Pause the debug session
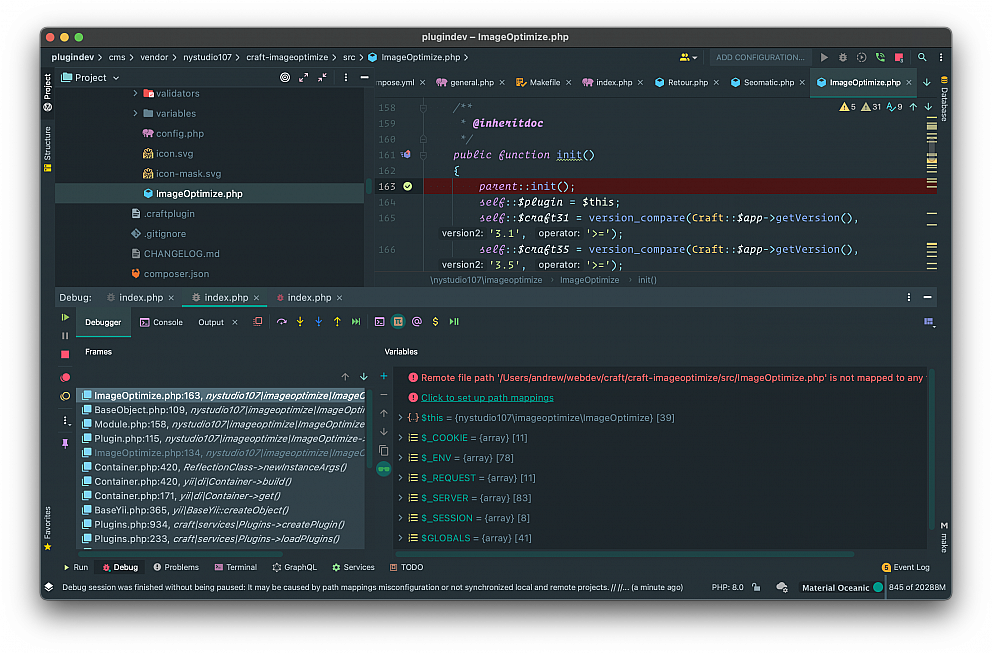992x653 pixels. [65, 335]
